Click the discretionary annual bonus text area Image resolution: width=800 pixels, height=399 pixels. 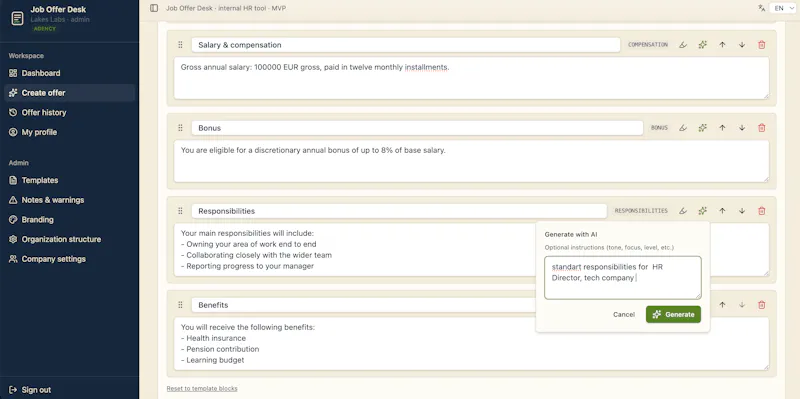(x=471, y=161)
